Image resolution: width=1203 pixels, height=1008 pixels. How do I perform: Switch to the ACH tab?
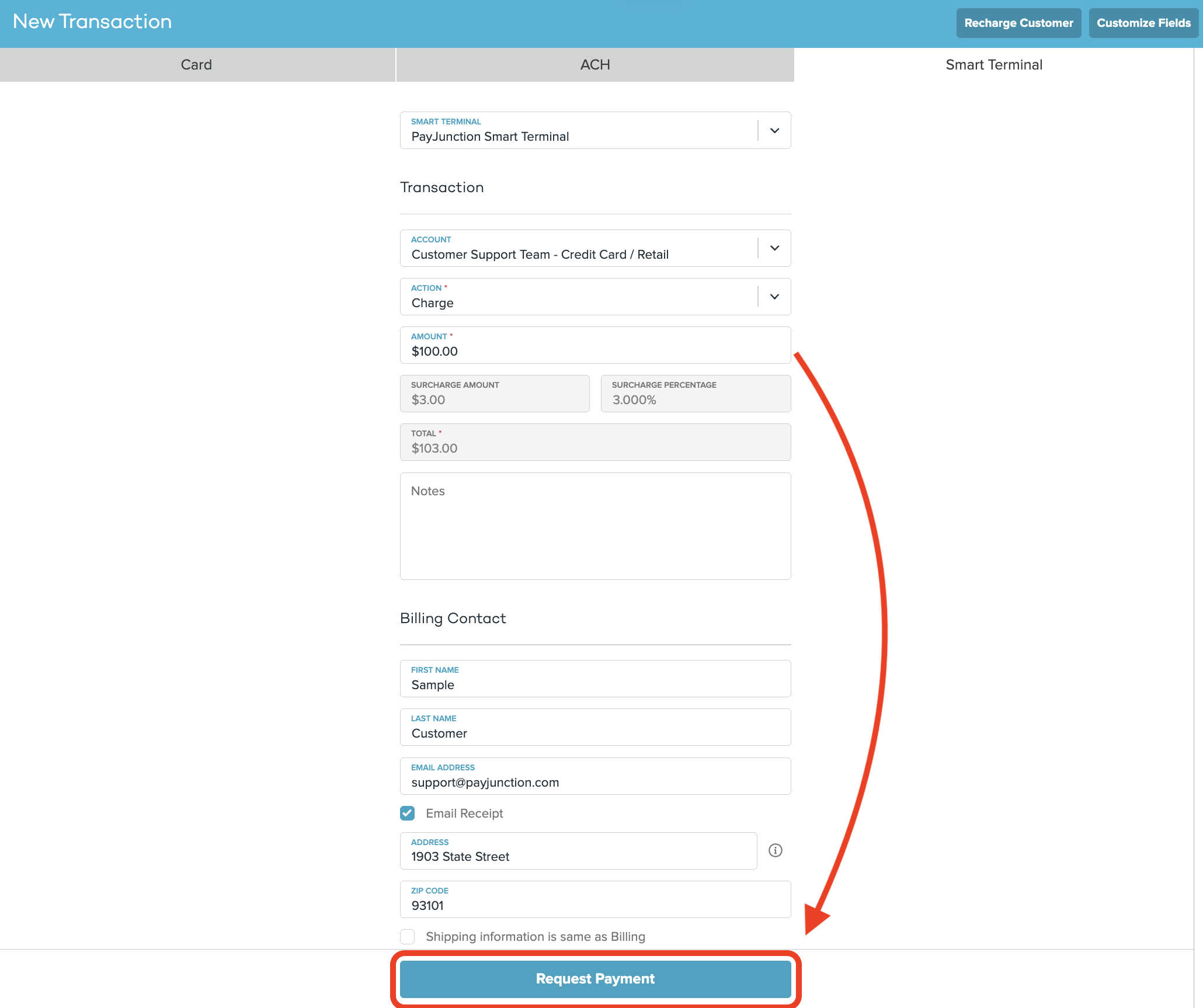point(595,65)
